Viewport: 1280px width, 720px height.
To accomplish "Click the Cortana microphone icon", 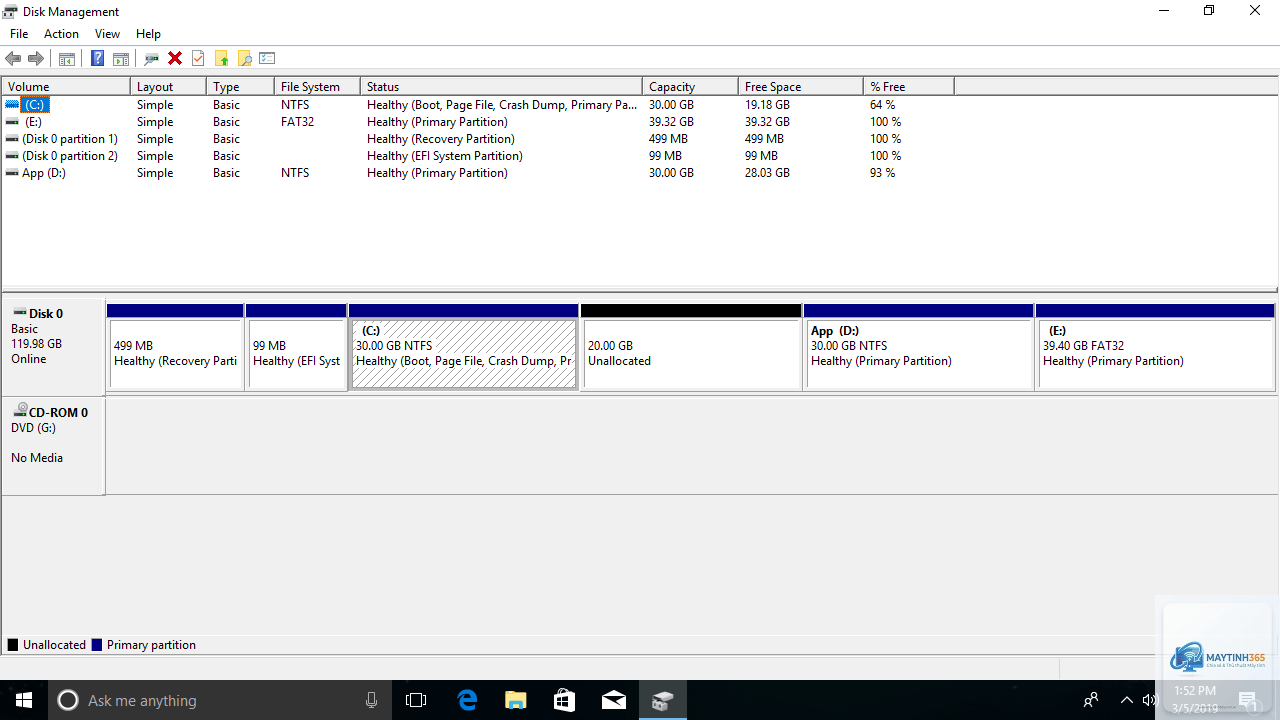I will point(371,700).
